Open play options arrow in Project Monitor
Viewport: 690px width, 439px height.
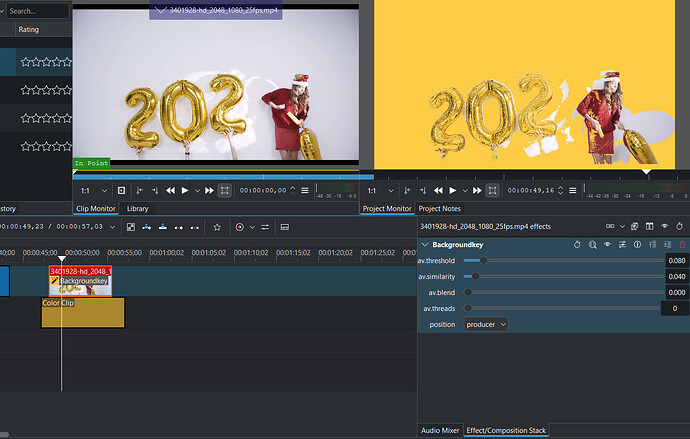click(465, 191)
